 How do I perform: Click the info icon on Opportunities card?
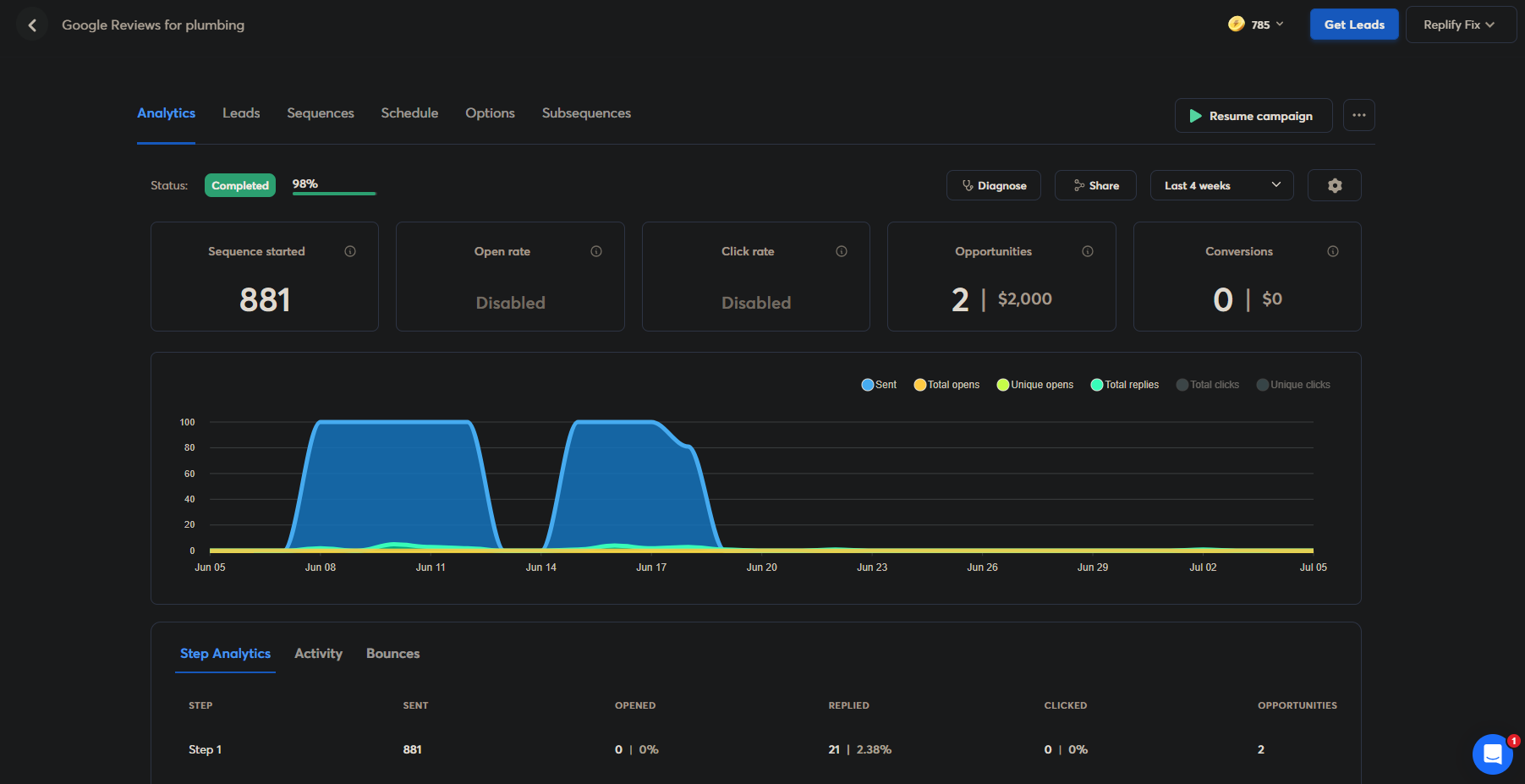click(x=1088, y=251)
